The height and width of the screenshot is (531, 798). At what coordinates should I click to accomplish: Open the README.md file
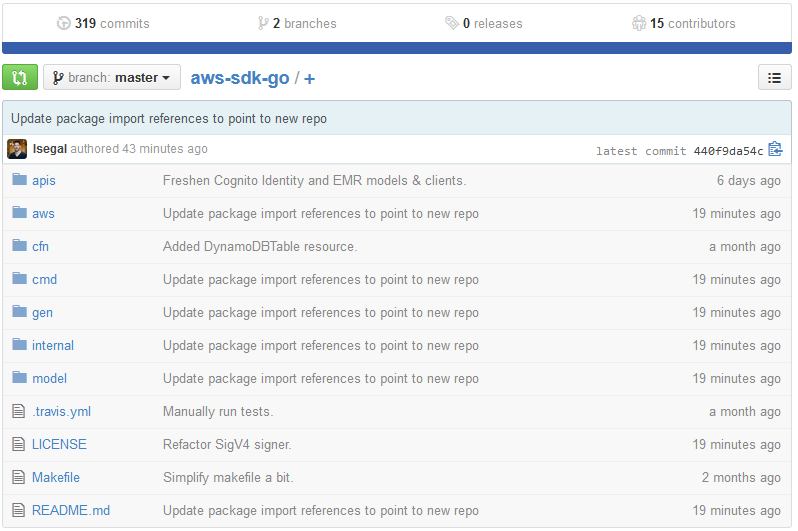71,511
